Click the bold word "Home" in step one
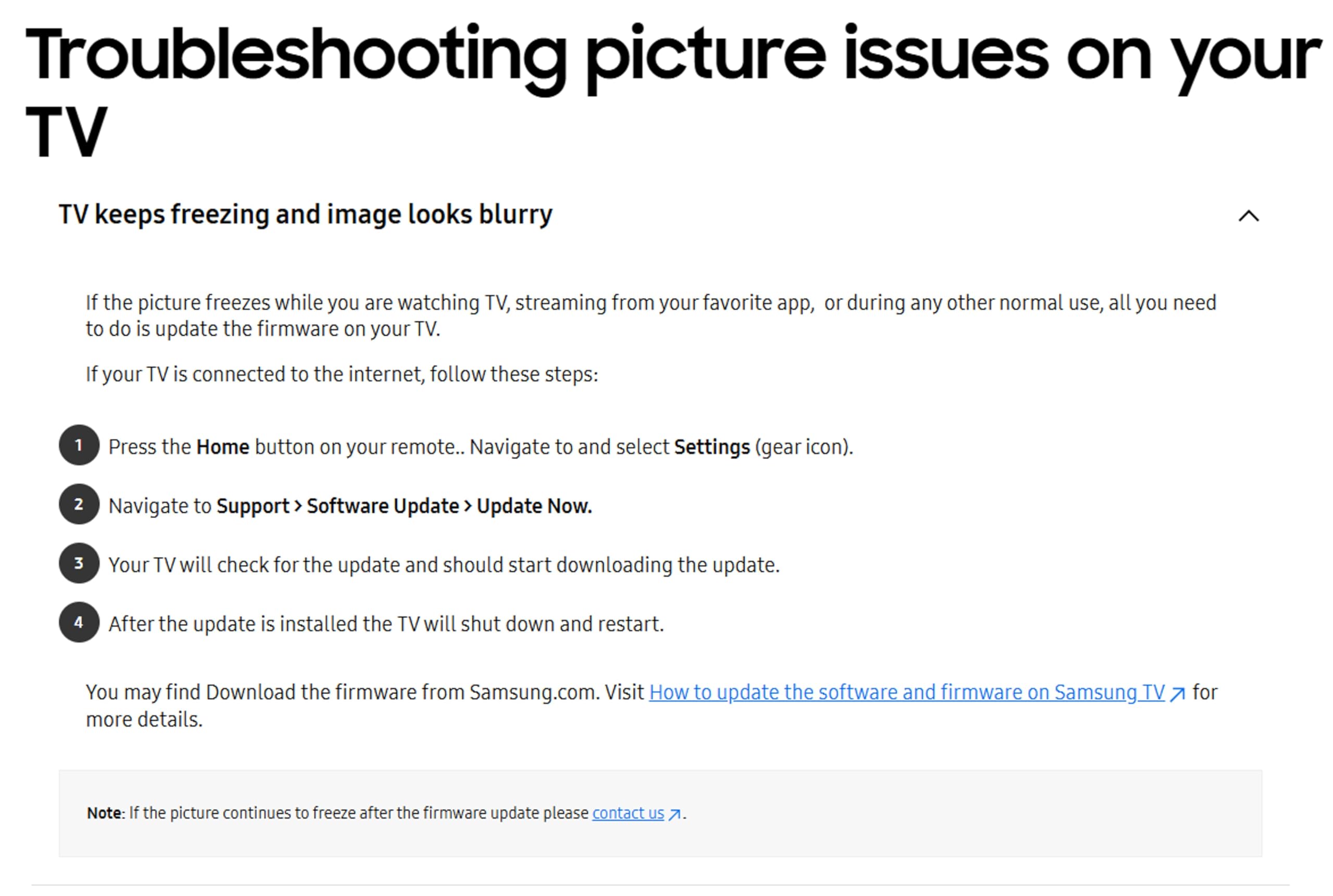 click(223, 447)
